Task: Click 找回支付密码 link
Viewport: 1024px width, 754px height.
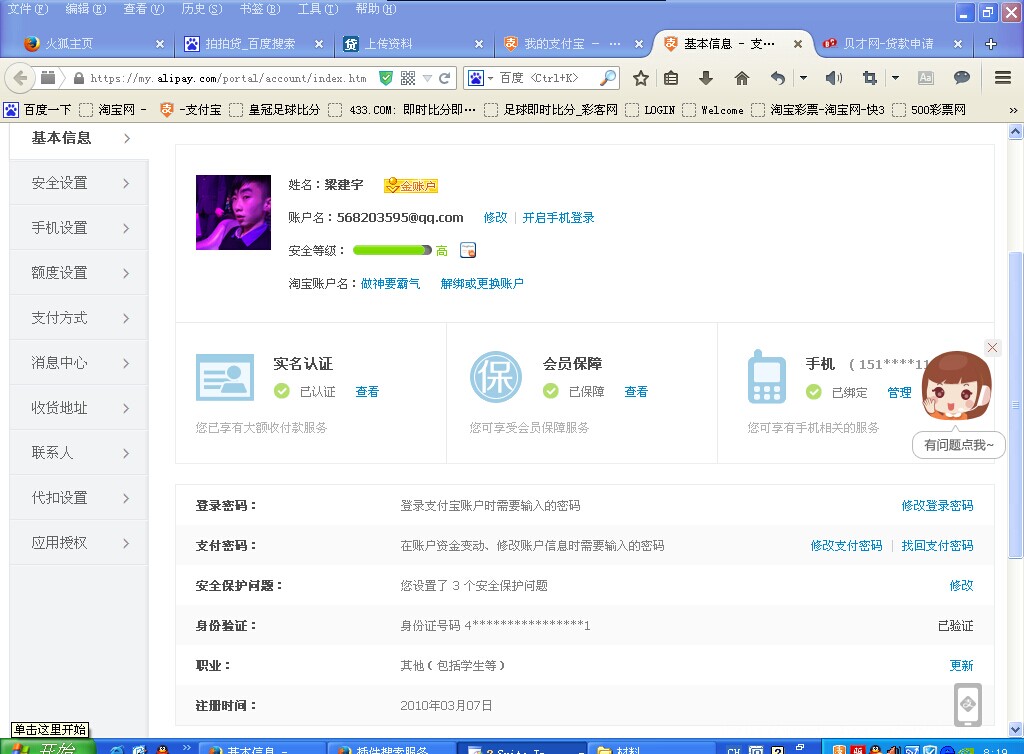Action: point(936,546)
